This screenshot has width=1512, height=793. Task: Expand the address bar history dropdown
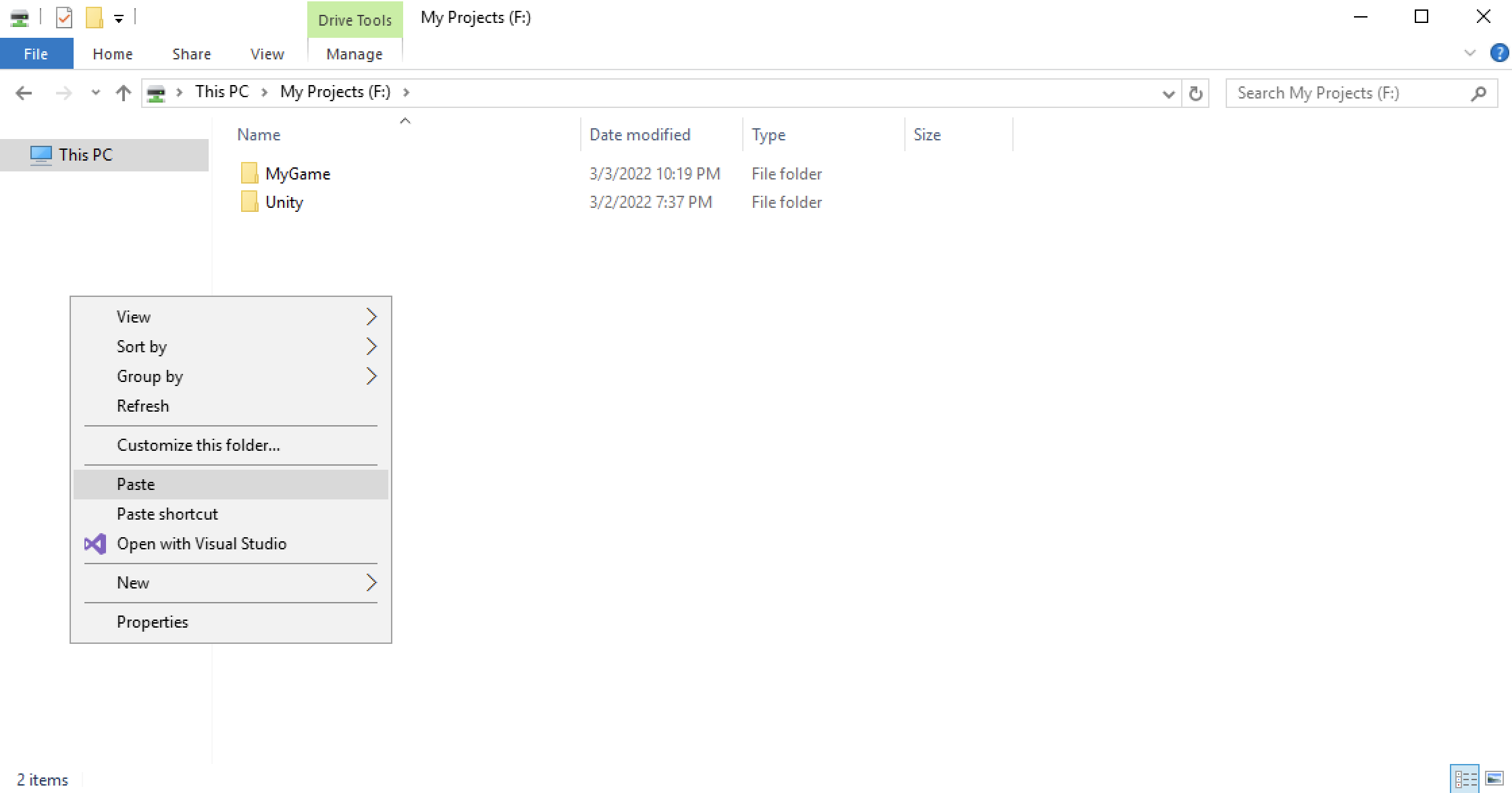point(1168,94)
